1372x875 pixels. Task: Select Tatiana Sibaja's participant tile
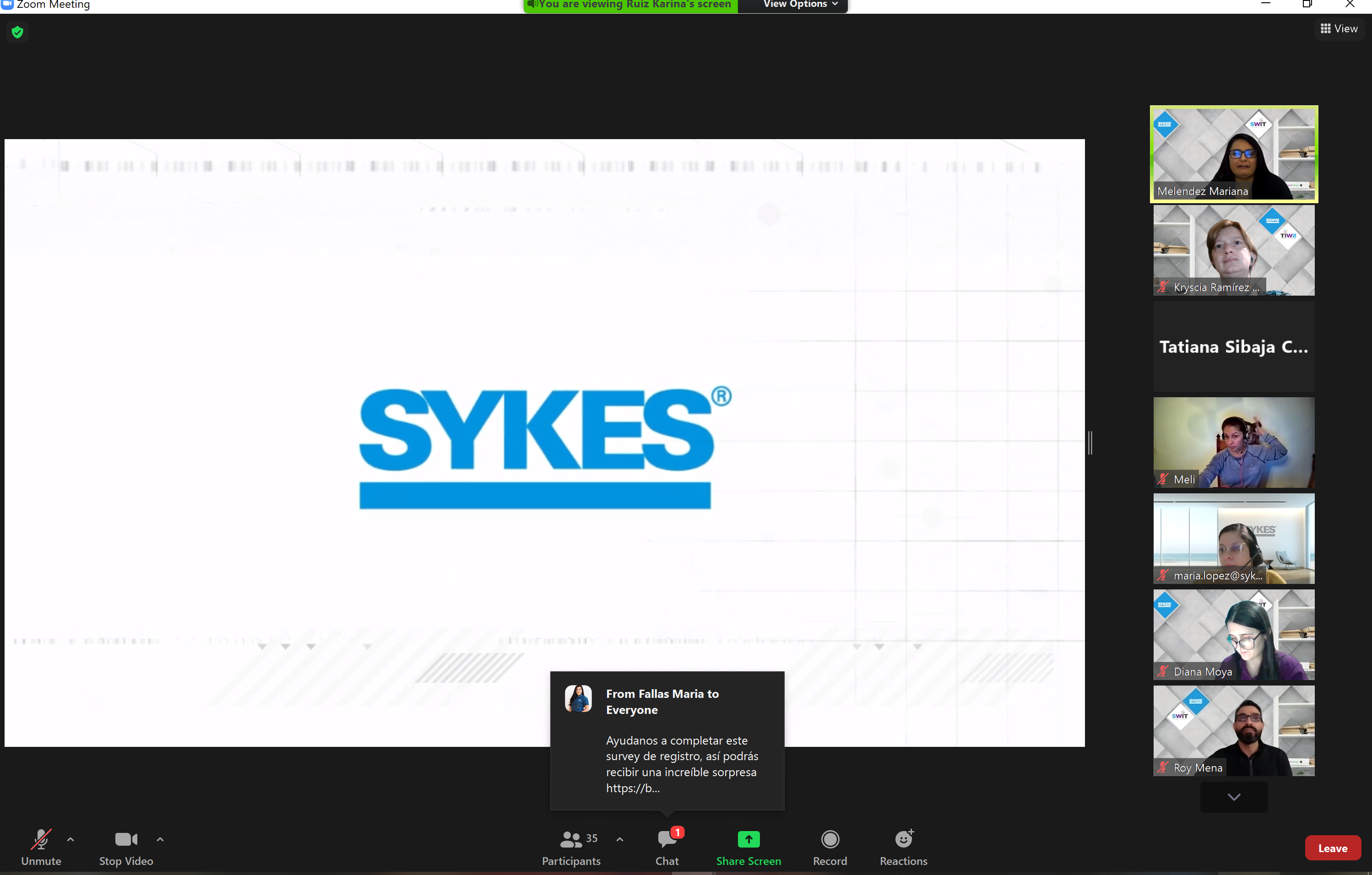1234,346
